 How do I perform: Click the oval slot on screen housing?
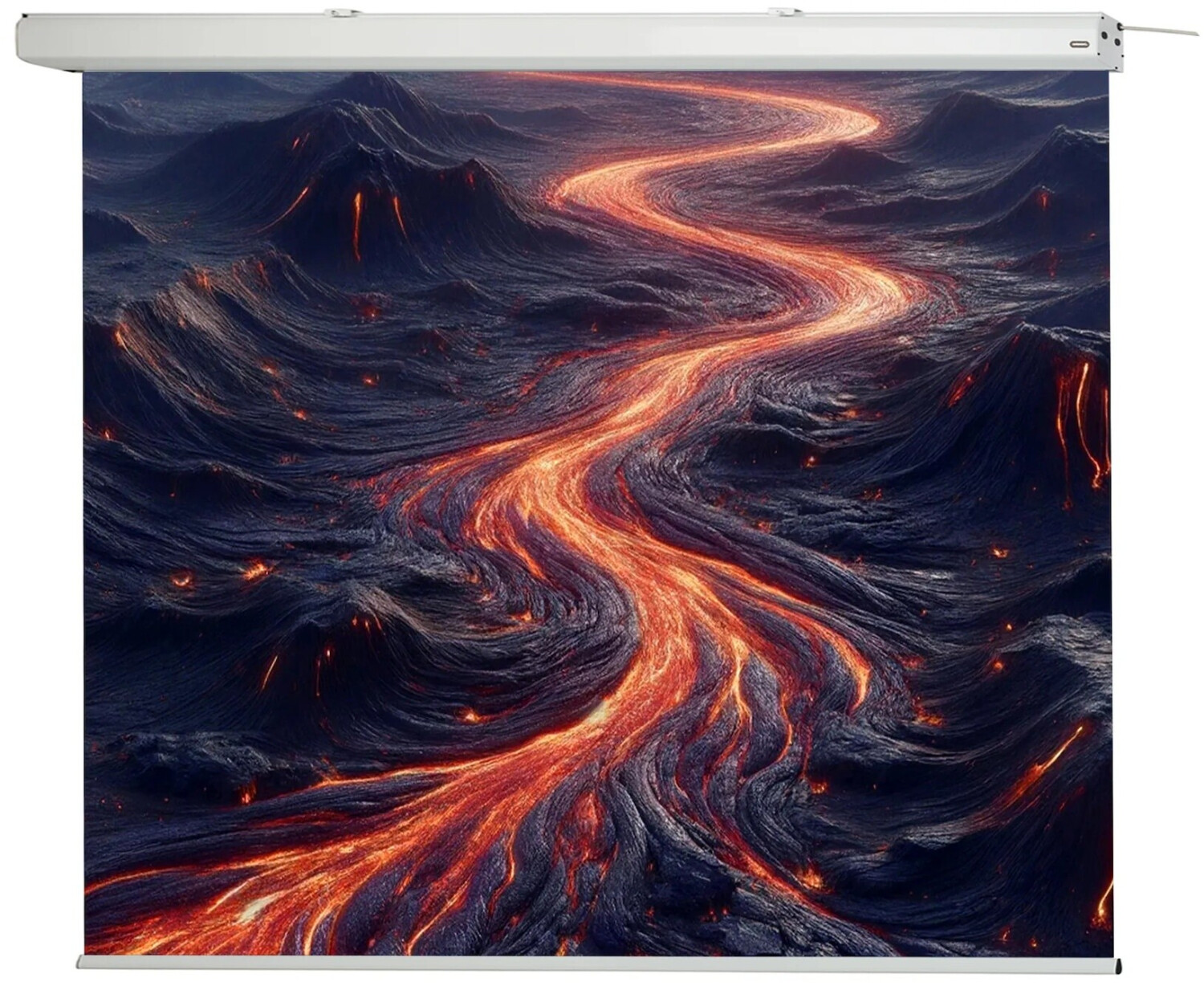click(1080, 44)
